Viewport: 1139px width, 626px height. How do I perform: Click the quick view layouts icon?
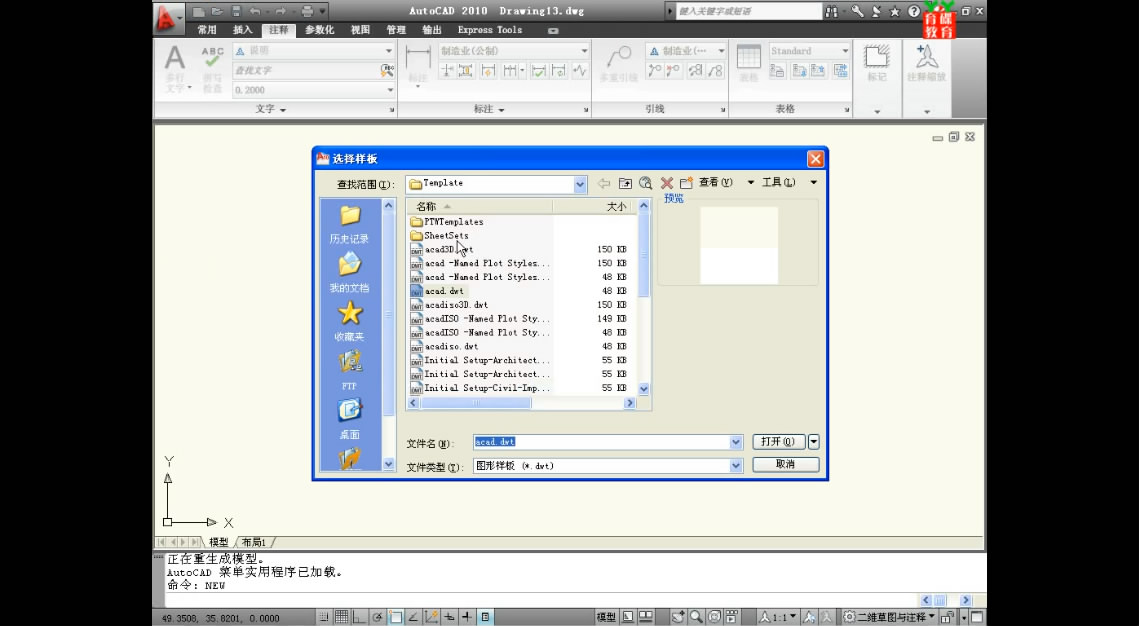[x=628, y=617]
